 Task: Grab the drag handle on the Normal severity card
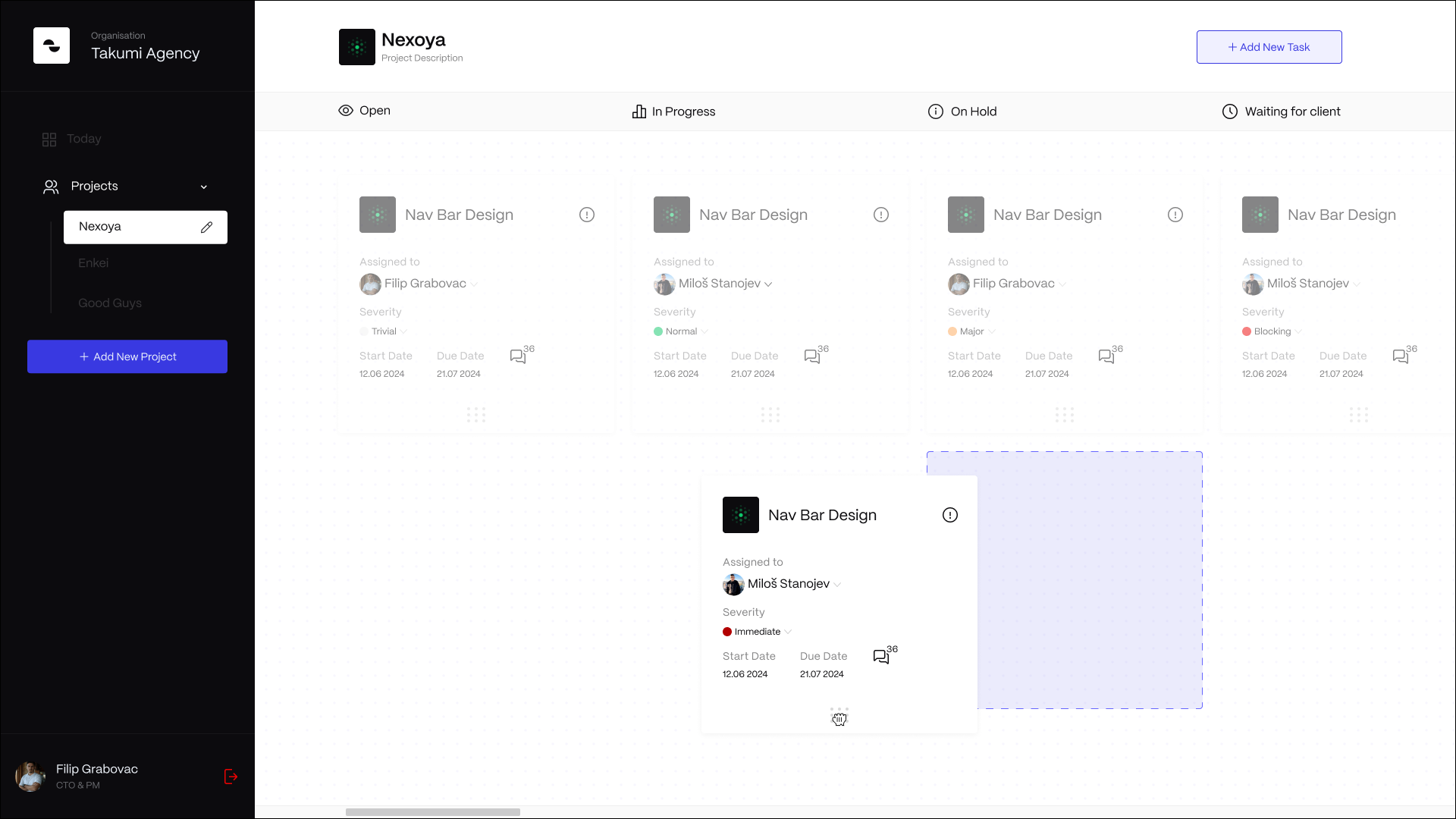[770, 415]
